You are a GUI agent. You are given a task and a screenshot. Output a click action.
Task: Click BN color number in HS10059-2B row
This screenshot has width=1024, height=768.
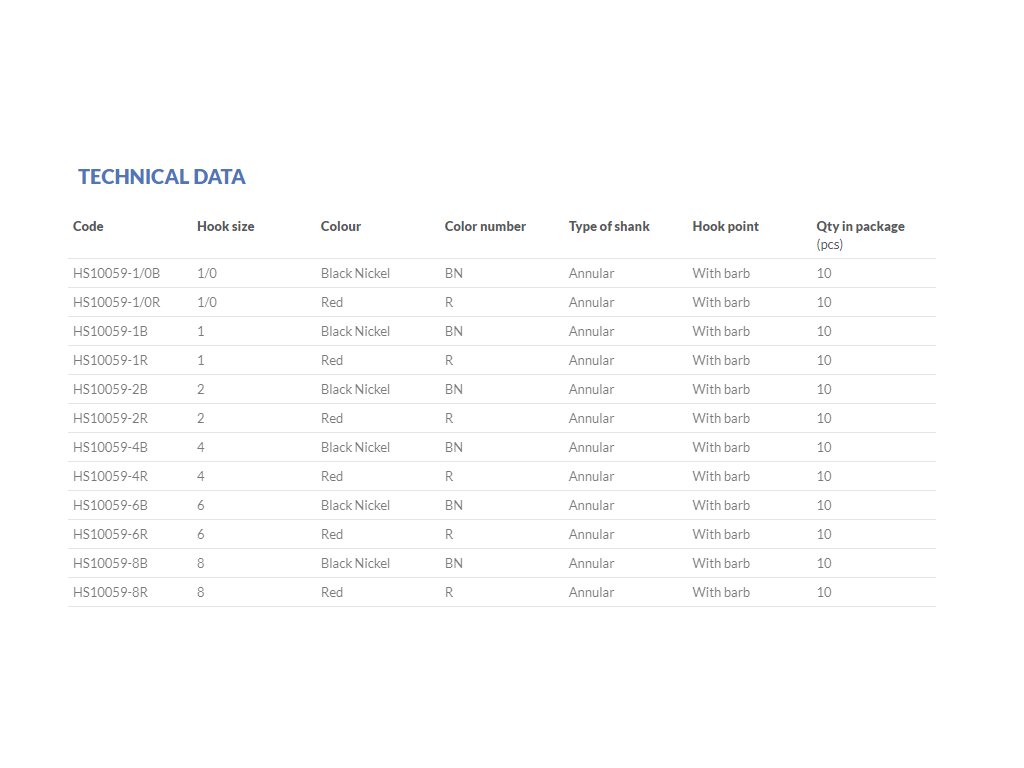click(x=454, y=389)
